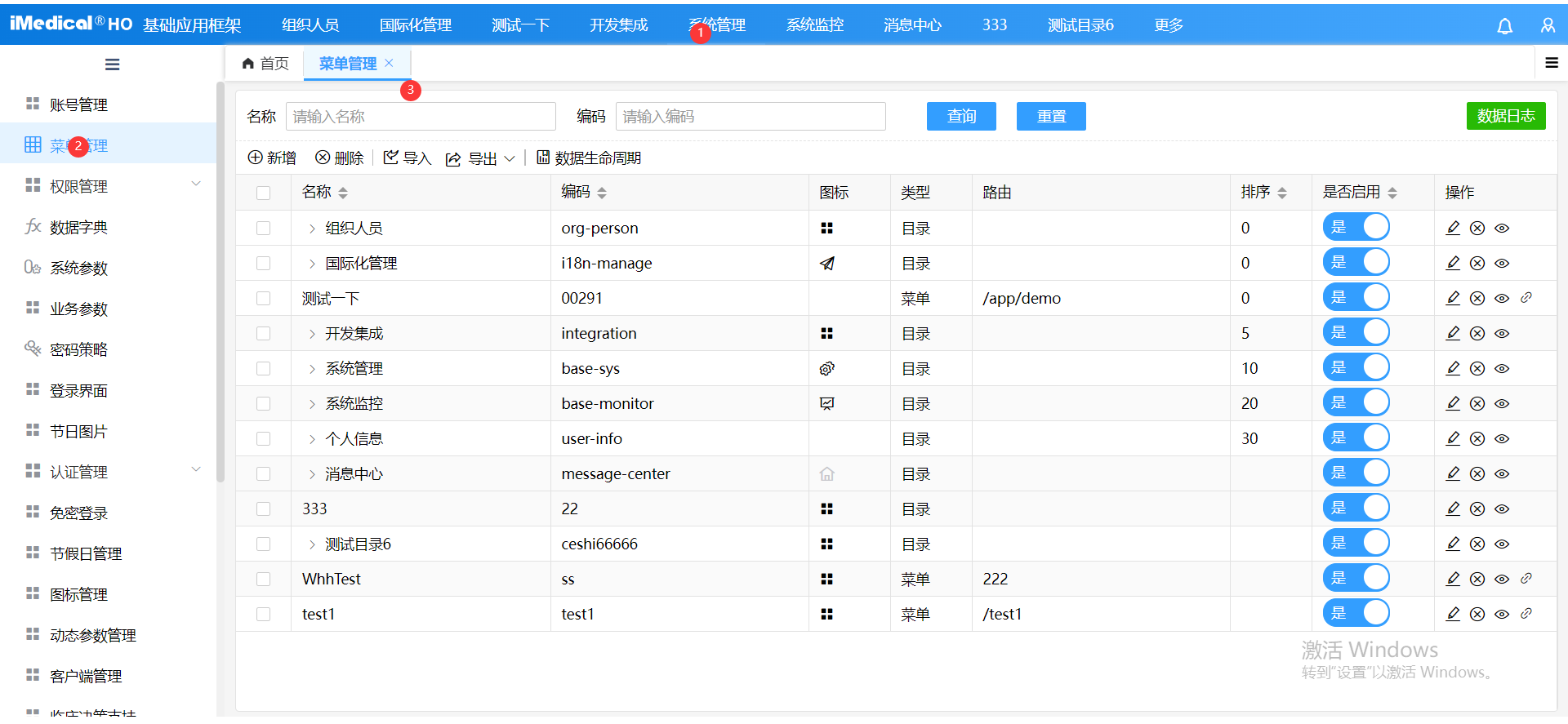Collapse sidebar with hamburger icon

point(112,64)
